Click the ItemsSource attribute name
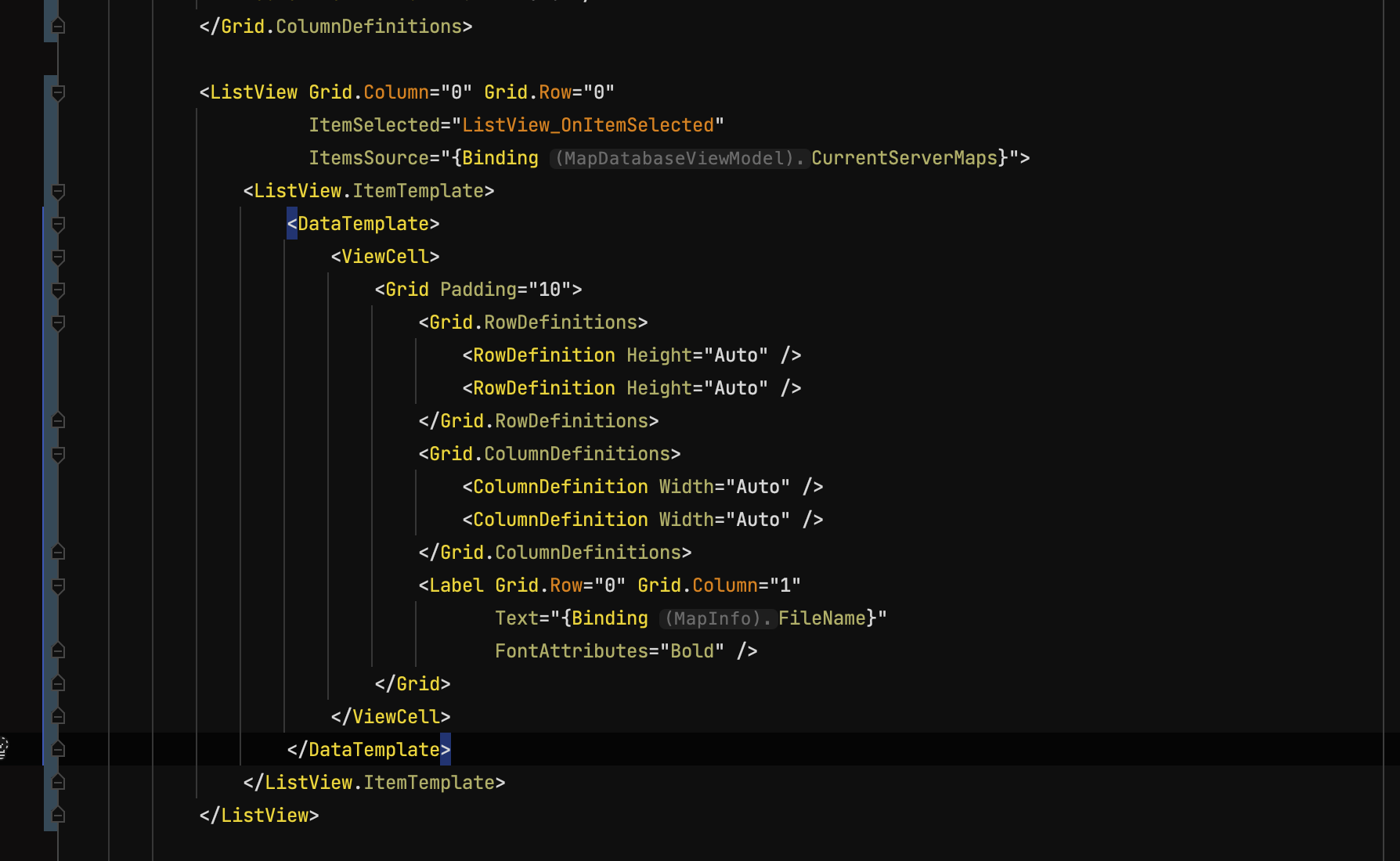1400x861 pixels. coord(369,158)
